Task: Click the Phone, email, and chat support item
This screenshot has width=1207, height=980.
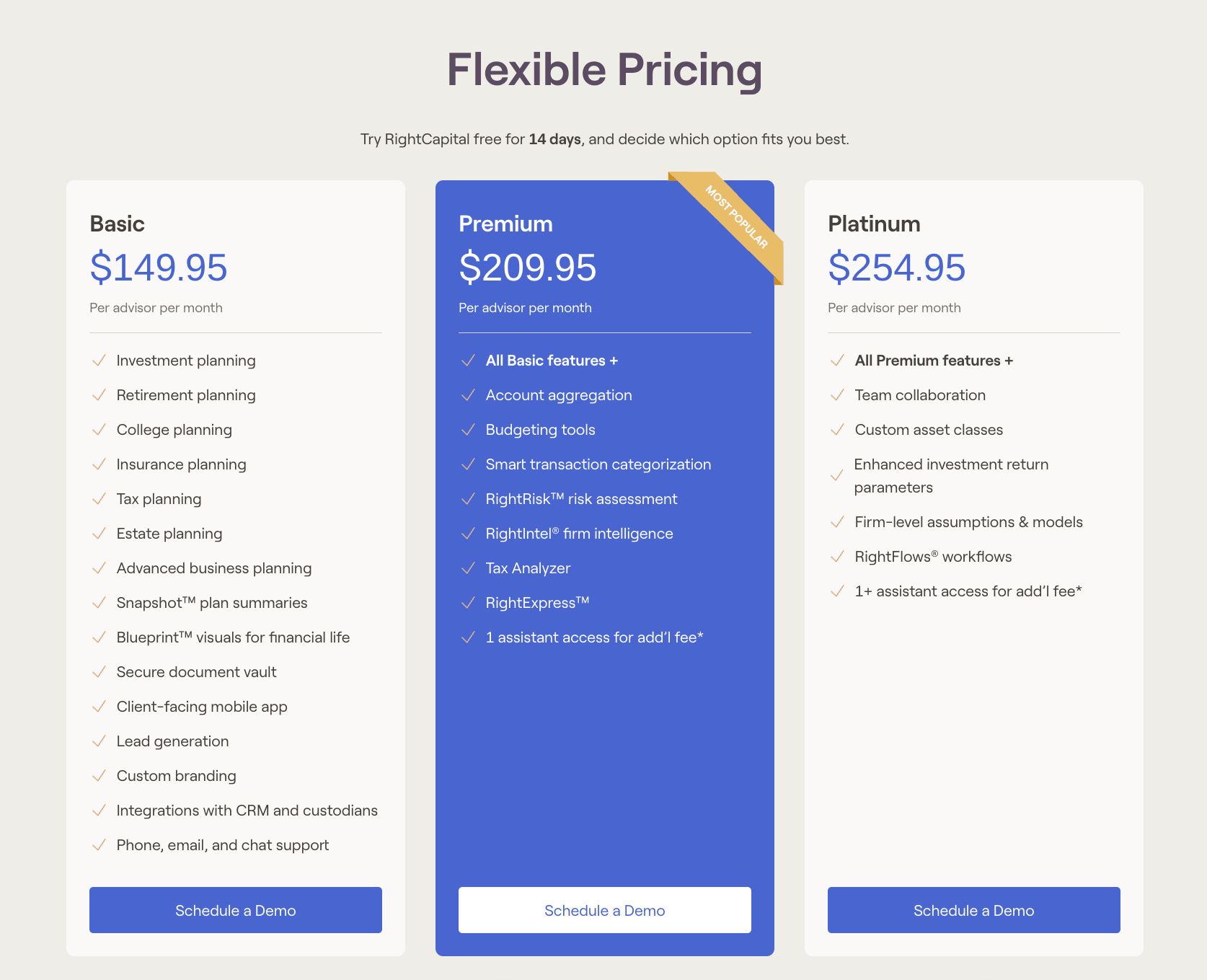Action: (x=223, y=845)
